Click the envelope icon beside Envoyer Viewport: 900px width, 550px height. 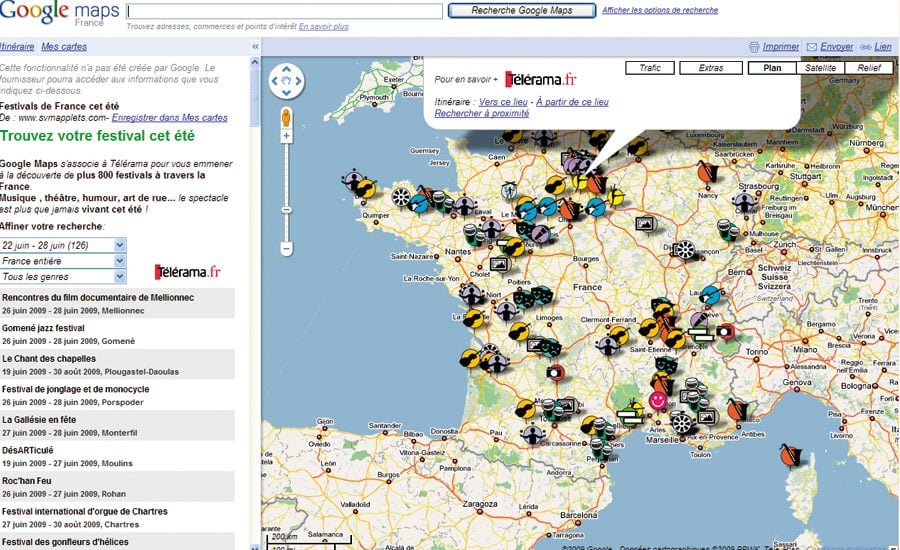tap(812, 47)
